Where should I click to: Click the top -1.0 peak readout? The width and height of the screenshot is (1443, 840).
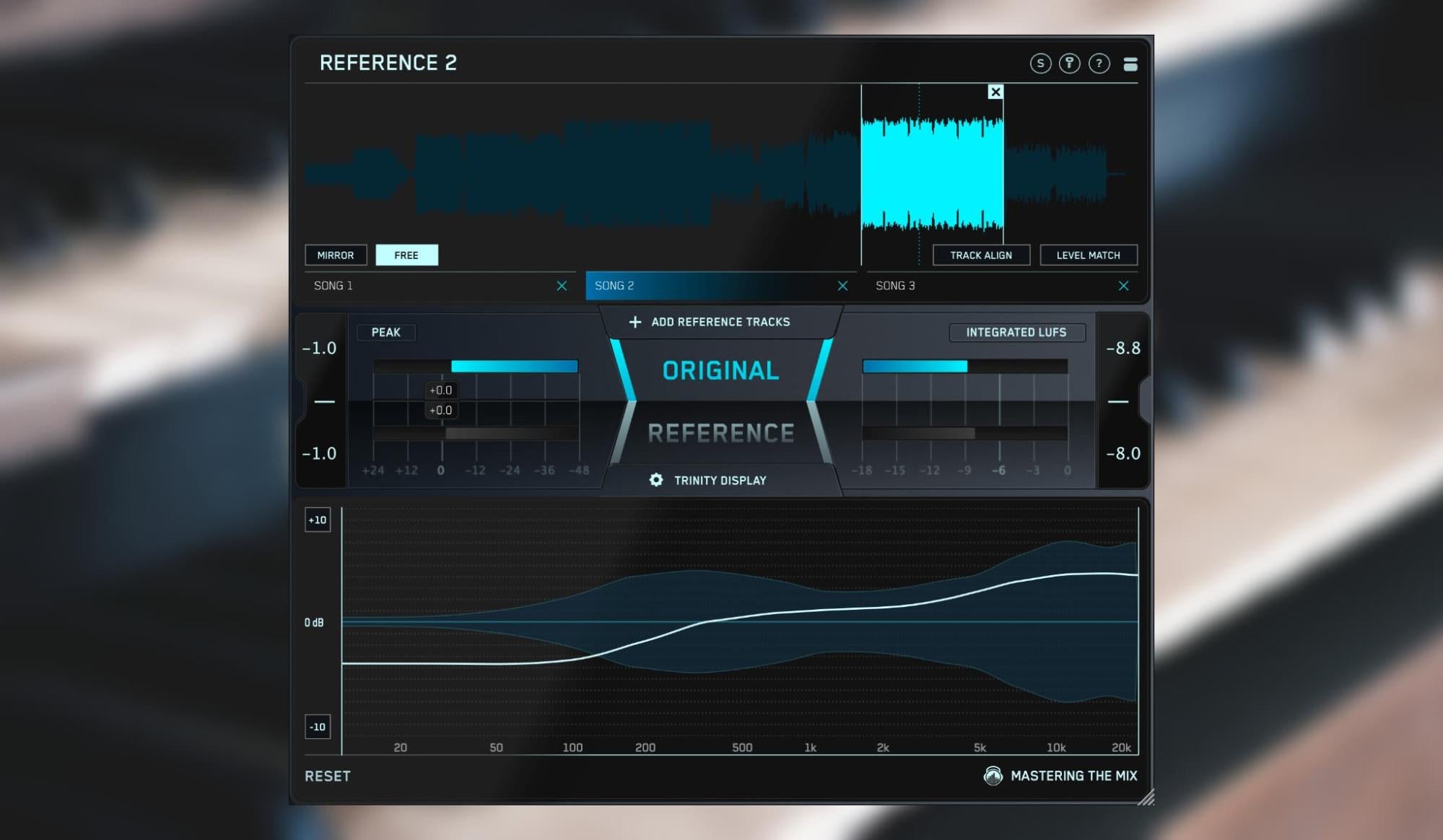click(x=319, y=348)
